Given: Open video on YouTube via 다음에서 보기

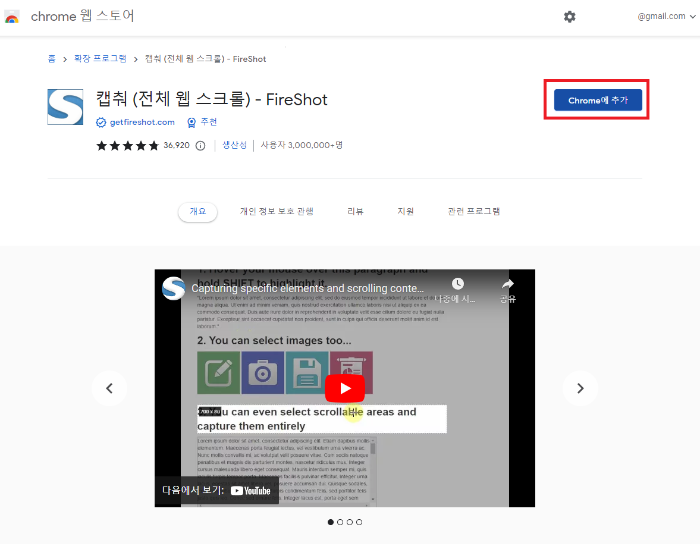Looking at the screenshot, I should pos(217,490).
